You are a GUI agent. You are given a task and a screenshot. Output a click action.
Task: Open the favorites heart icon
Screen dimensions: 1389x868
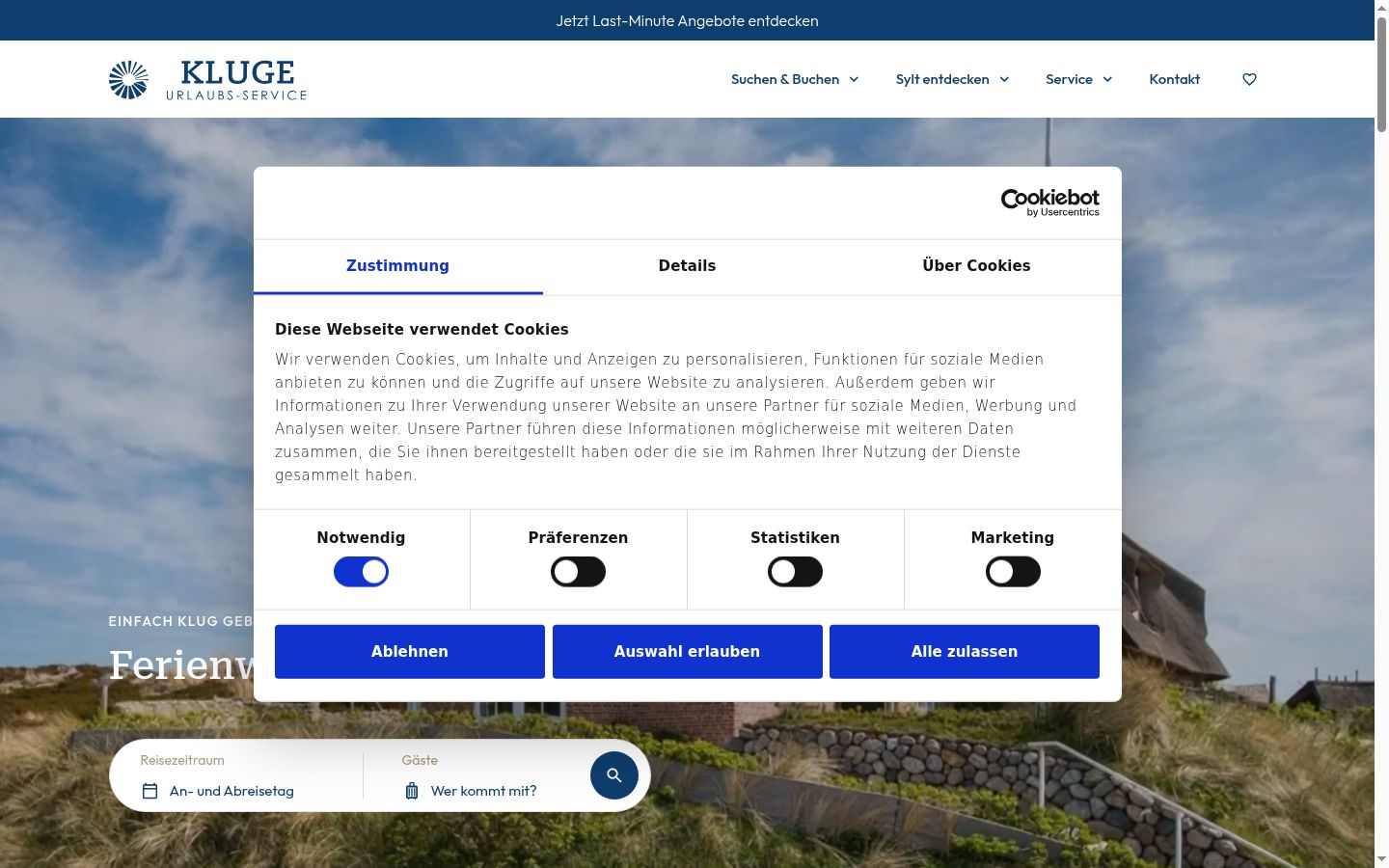coord(1249,79)
